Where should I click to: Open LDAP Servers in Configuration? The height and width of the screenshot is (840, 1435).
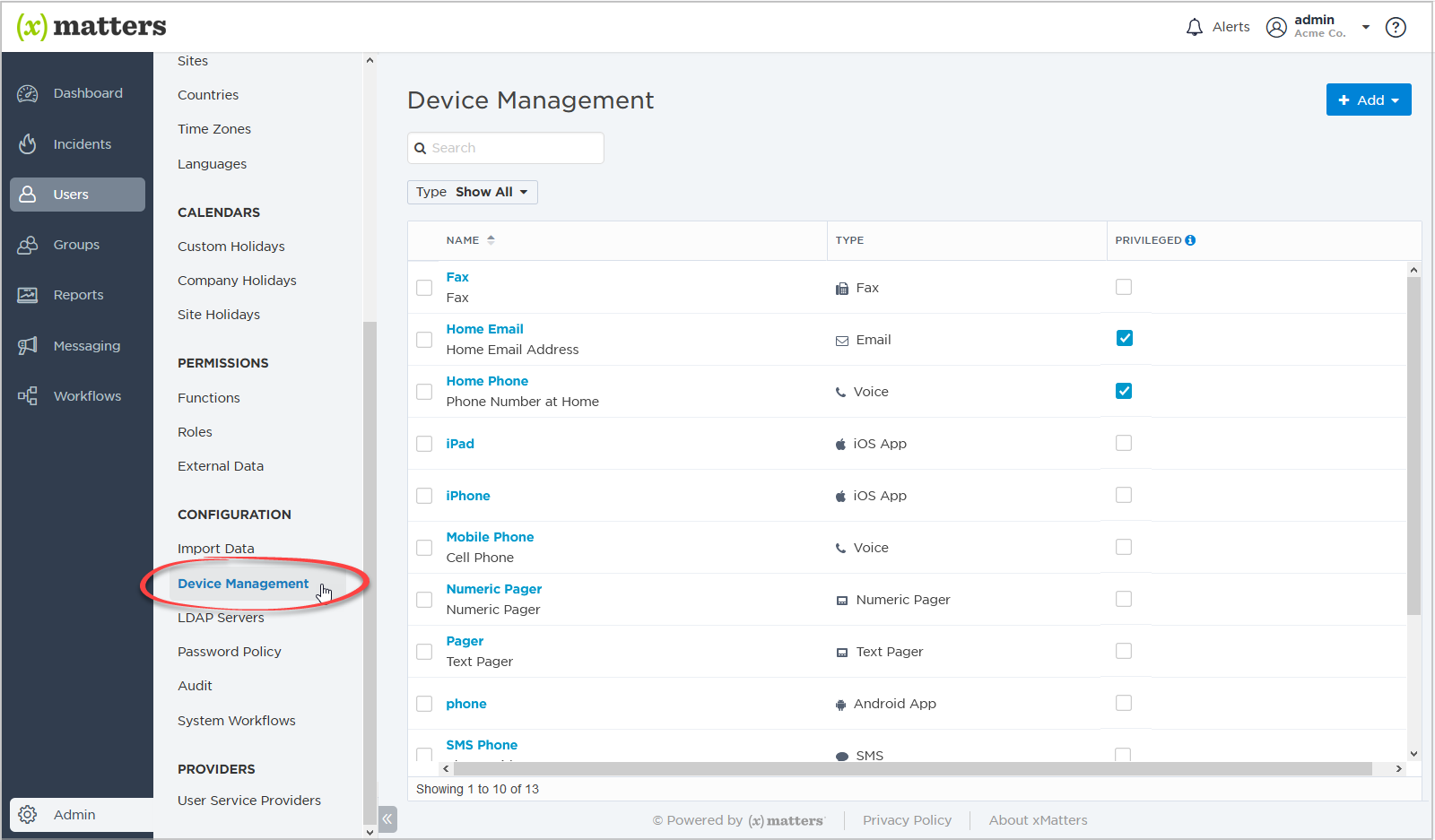tap(221, 618)
